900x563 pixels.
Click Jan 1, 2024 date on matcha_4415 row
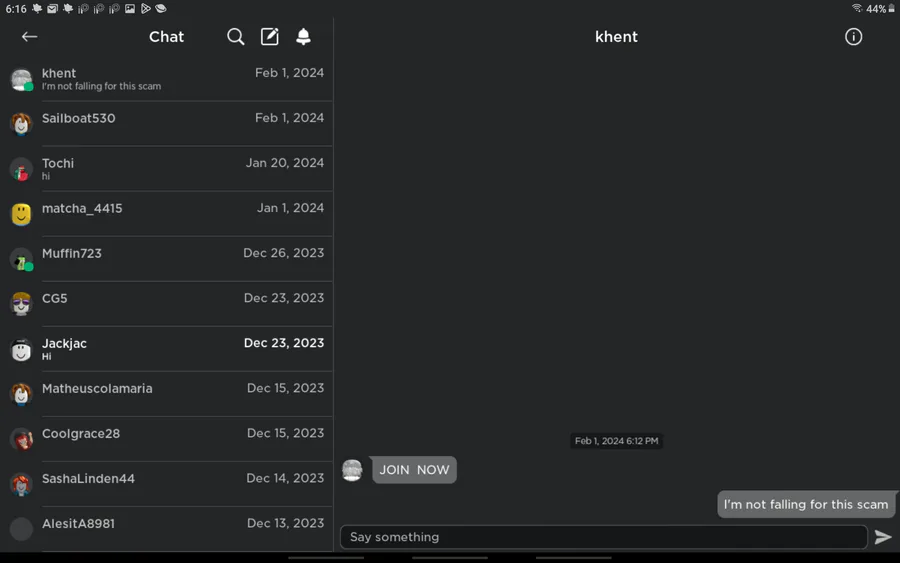(290, 208)
